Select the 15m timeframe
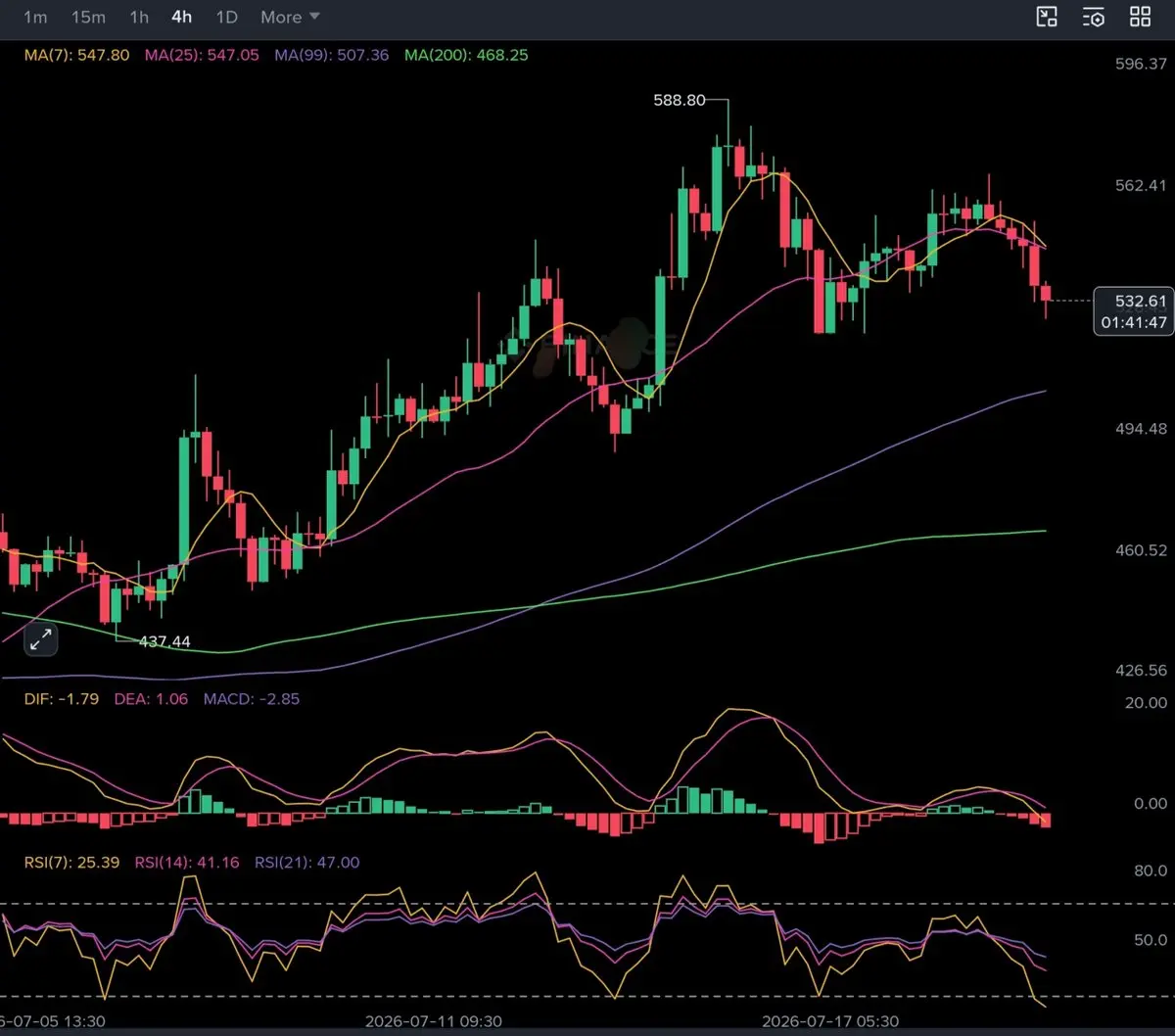Screen dimensions: 1175x1036 pos(88,17)
